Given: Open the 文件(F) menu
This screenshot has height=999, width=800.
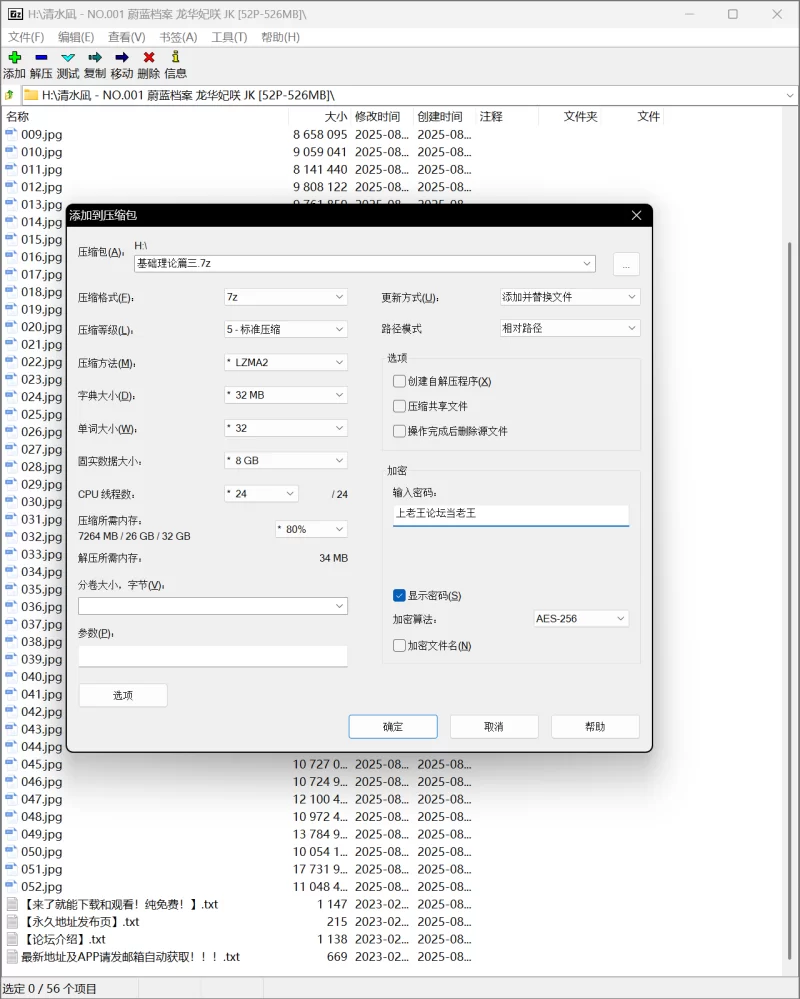Looking at the screenshot, I should [x=25, y=37].
